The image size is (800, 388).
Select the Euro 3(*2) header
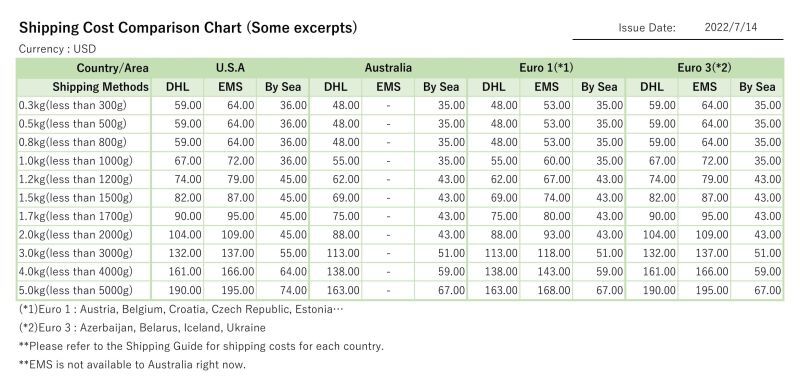704,68
